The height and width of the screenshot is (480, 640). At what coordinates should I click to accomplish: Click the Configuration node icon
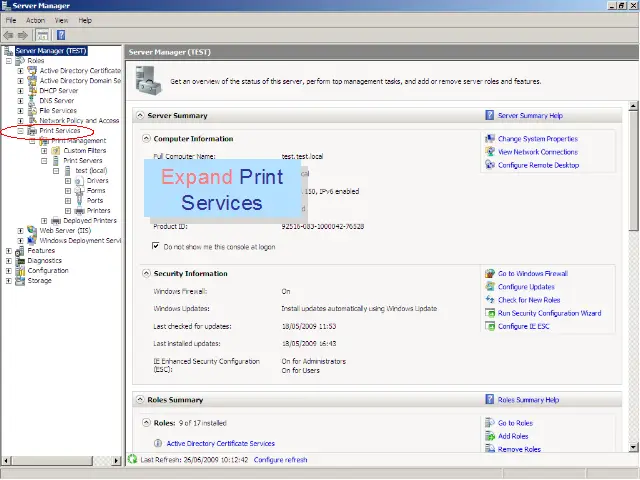tap(20, 271)
